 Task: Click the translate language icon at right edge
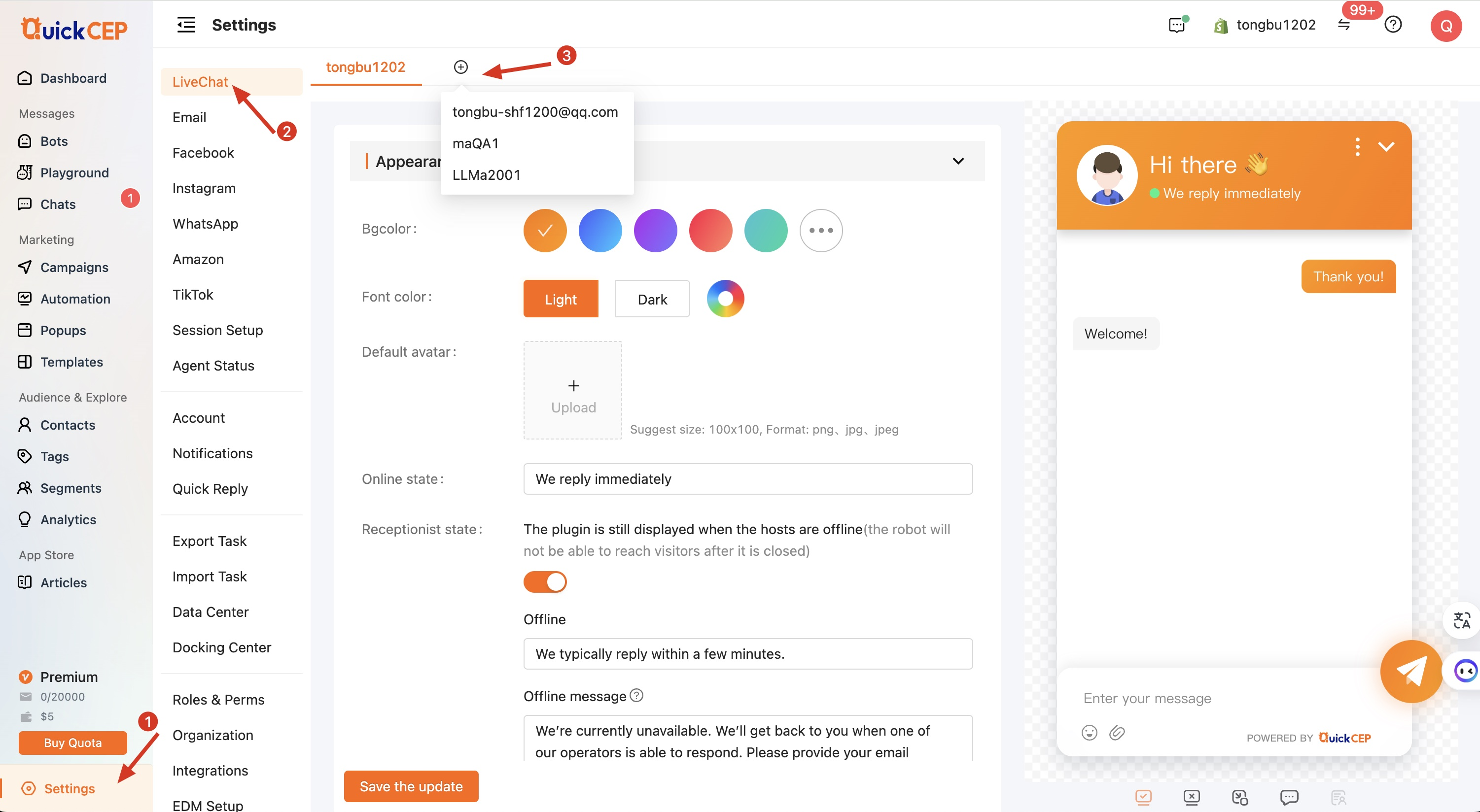point(1462,620)
